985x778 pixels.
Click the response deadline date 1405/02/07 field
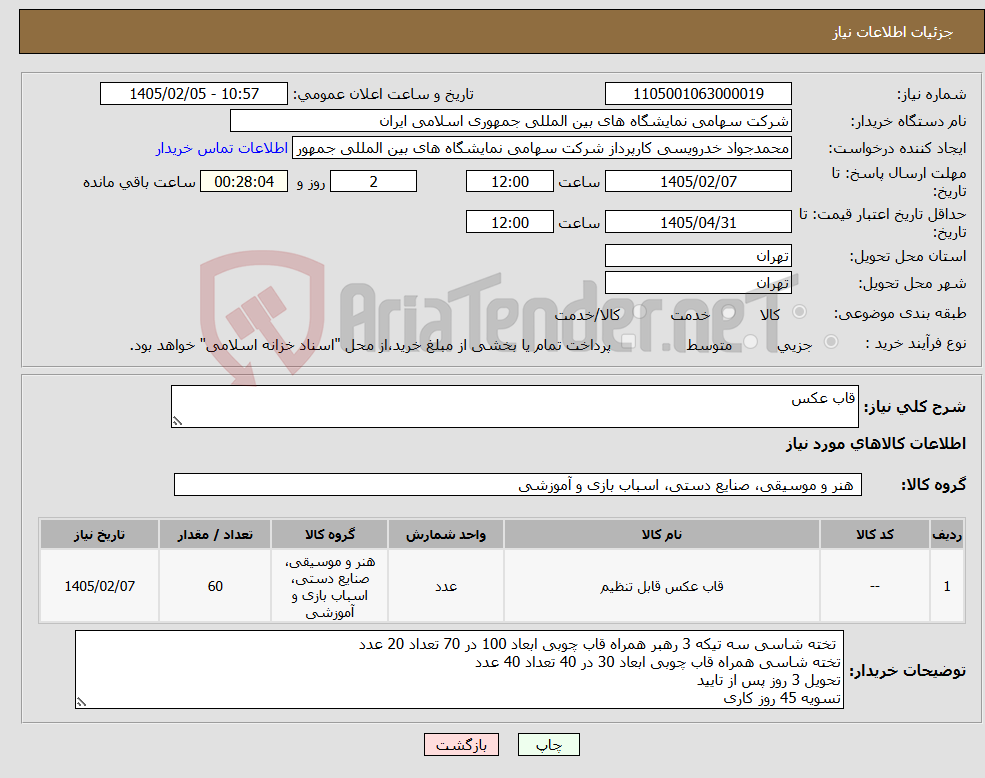tap(698, 182)
